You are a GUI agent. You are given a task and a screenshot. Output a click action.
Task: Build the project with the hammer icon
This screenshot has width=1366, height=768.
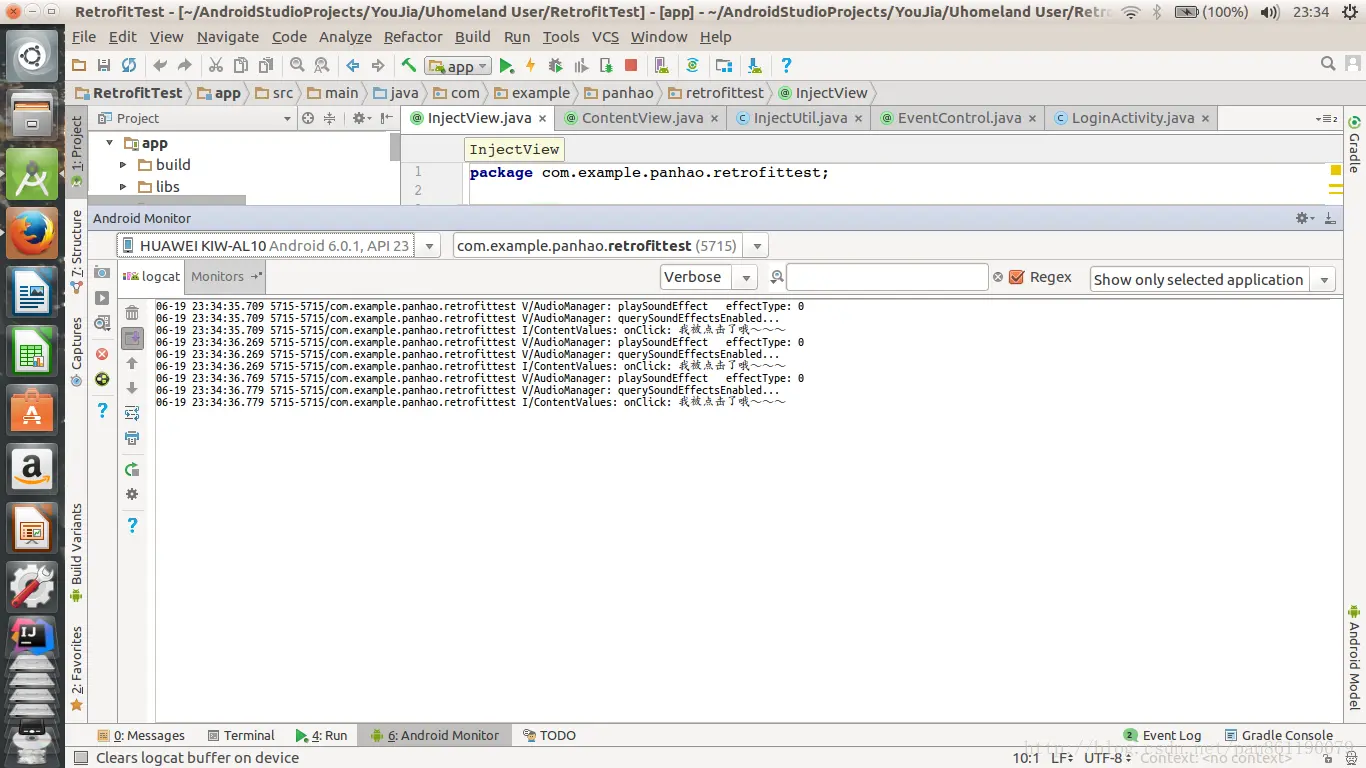coord(408,65)
